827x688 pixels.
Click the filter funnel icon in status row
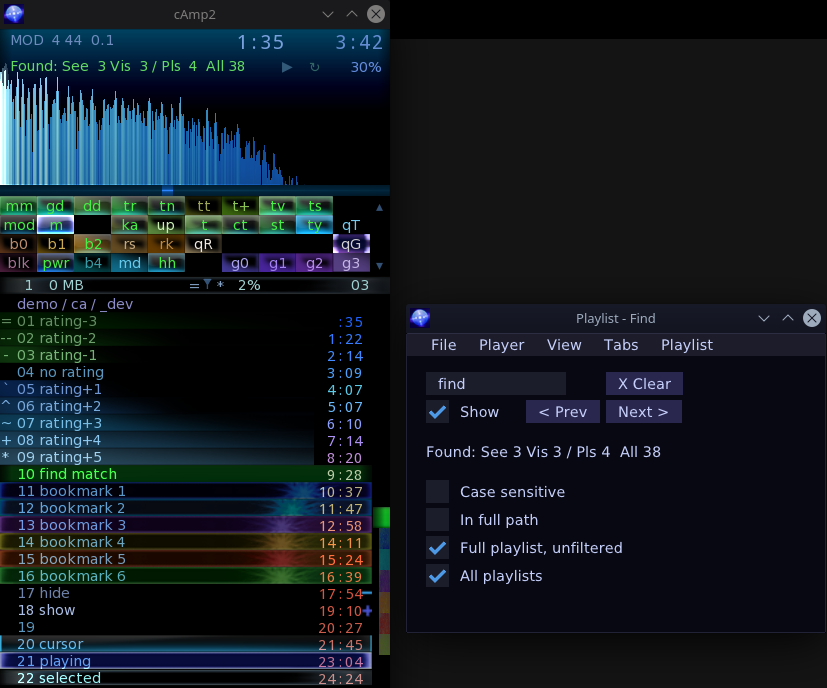(207, 284)
